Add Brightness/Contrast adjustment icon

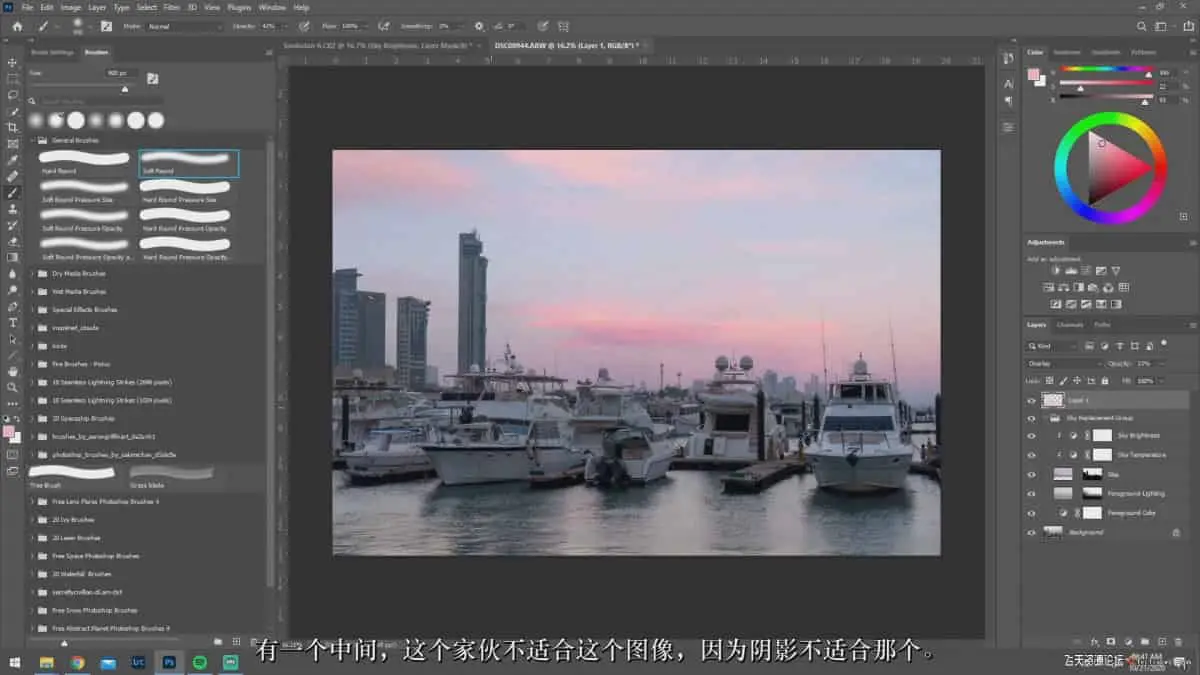1056,271
